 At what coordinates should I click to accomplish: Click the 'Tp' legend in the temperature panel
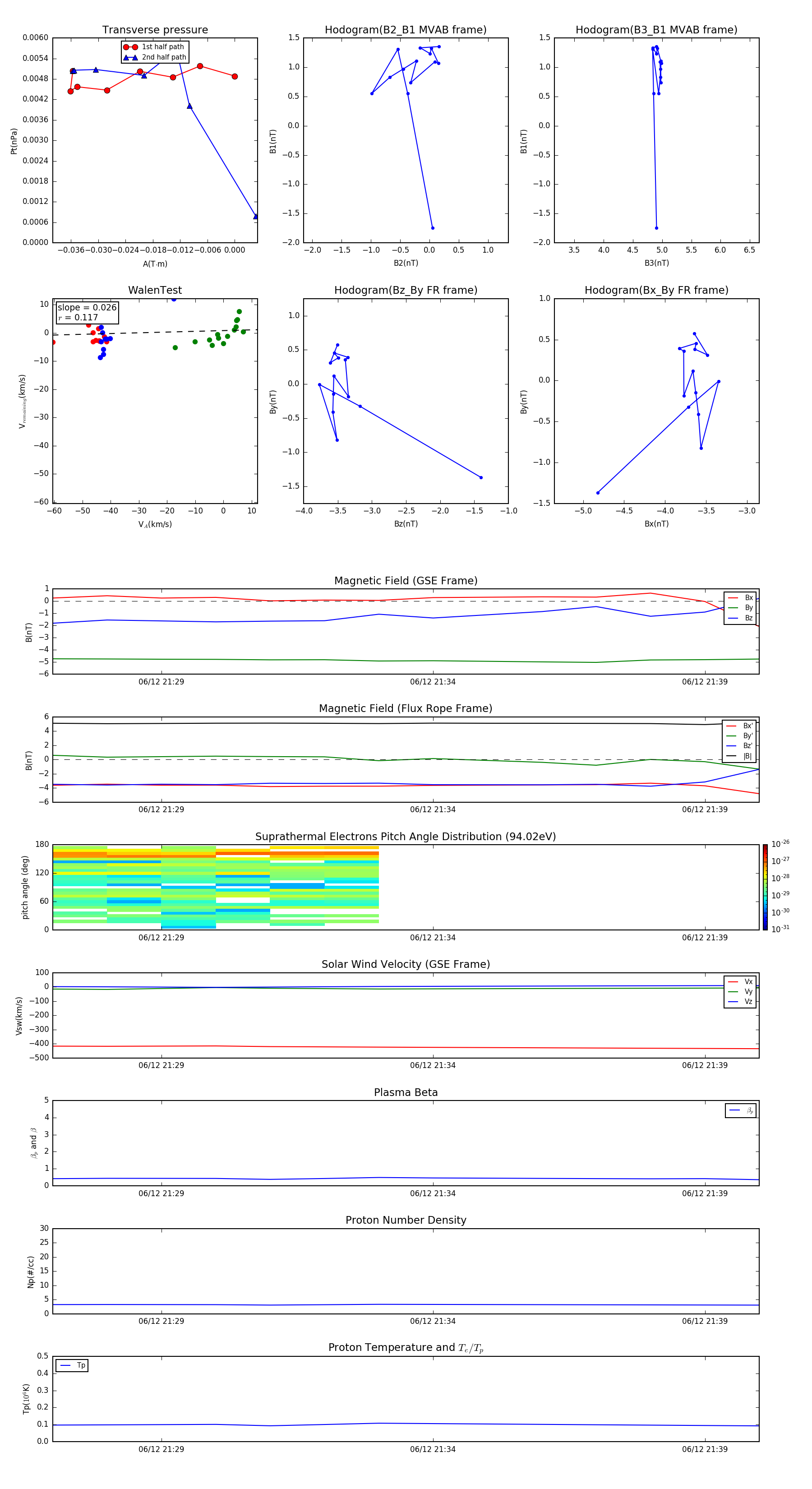point(72,1365)
